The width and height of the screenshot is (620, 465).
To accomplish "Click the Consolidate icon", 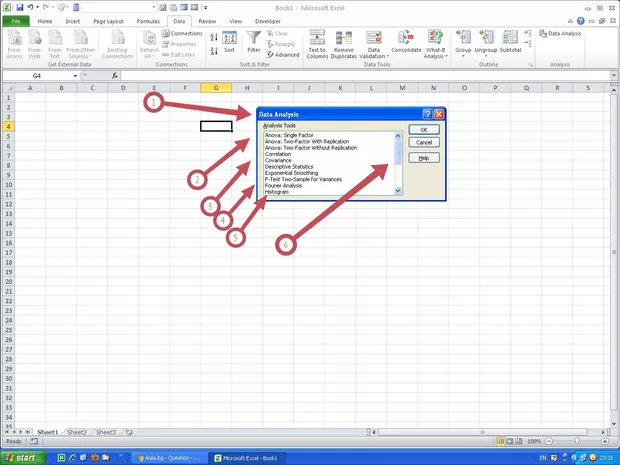I will coord(406,42).
